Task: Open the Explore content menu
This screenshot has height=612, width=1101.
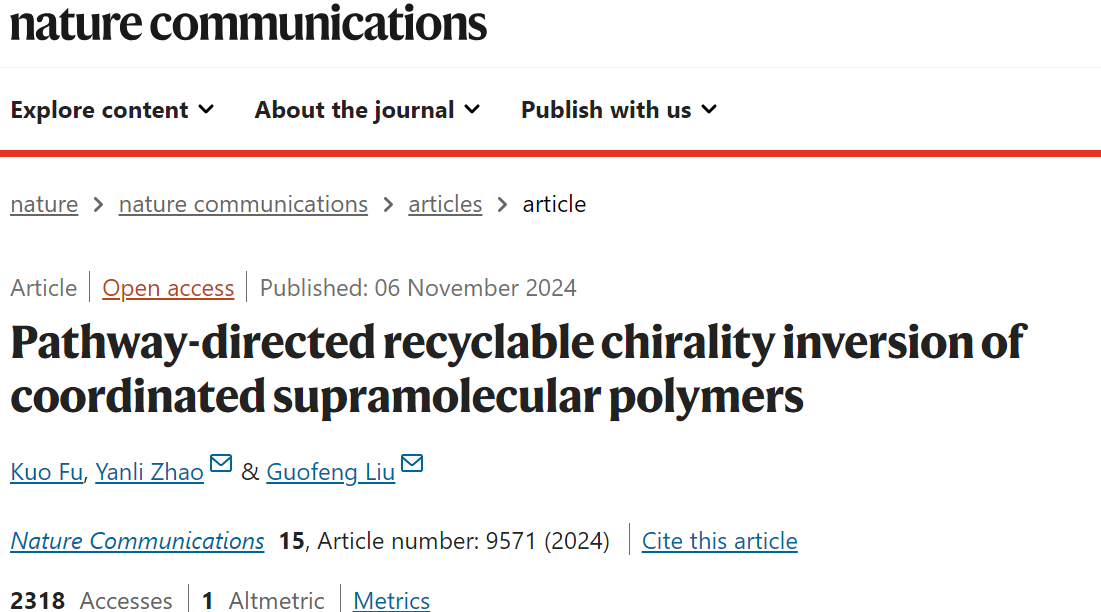Action: pos(100,110)
